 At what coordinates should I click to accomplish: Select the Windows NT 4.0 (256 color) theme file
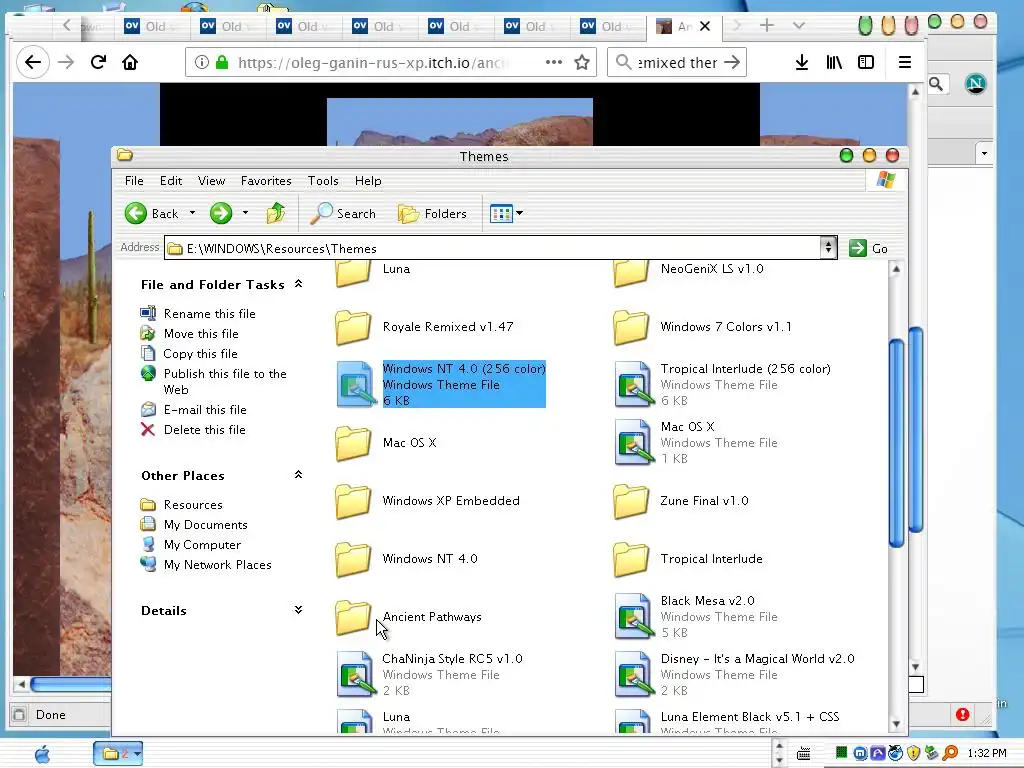441,384
